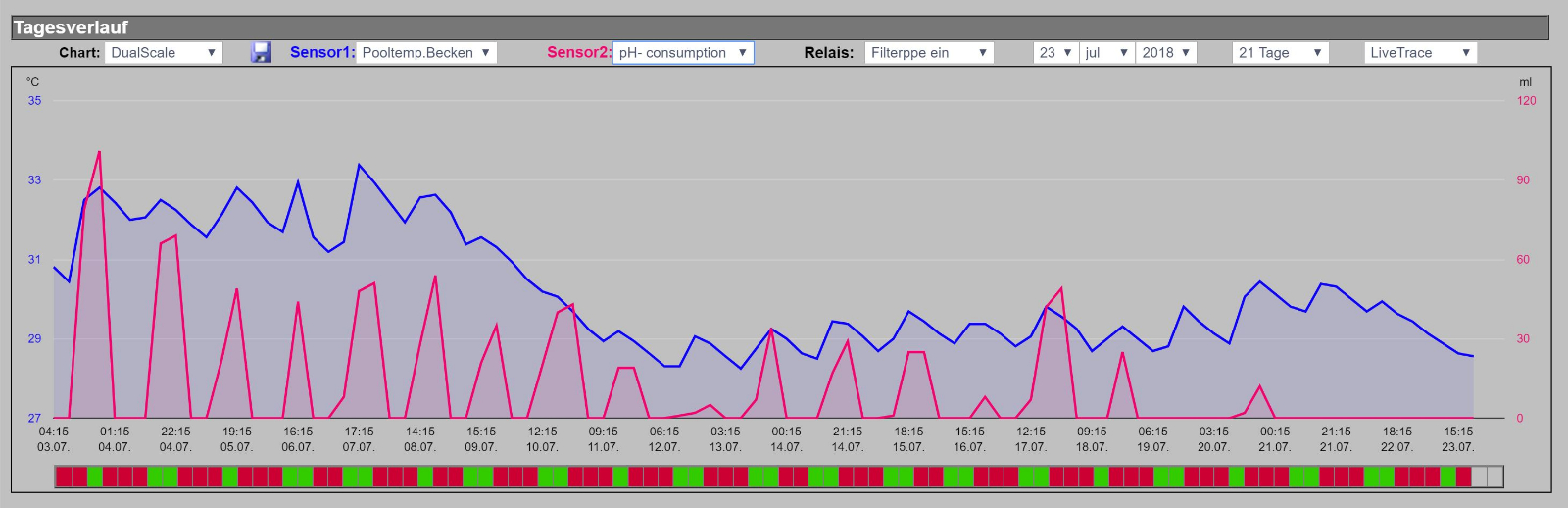Image resolution: width=1568 pixels, height=508 pixels.
Task: Click the 120 ml axis value
Action: click(x=1526, y=100)
